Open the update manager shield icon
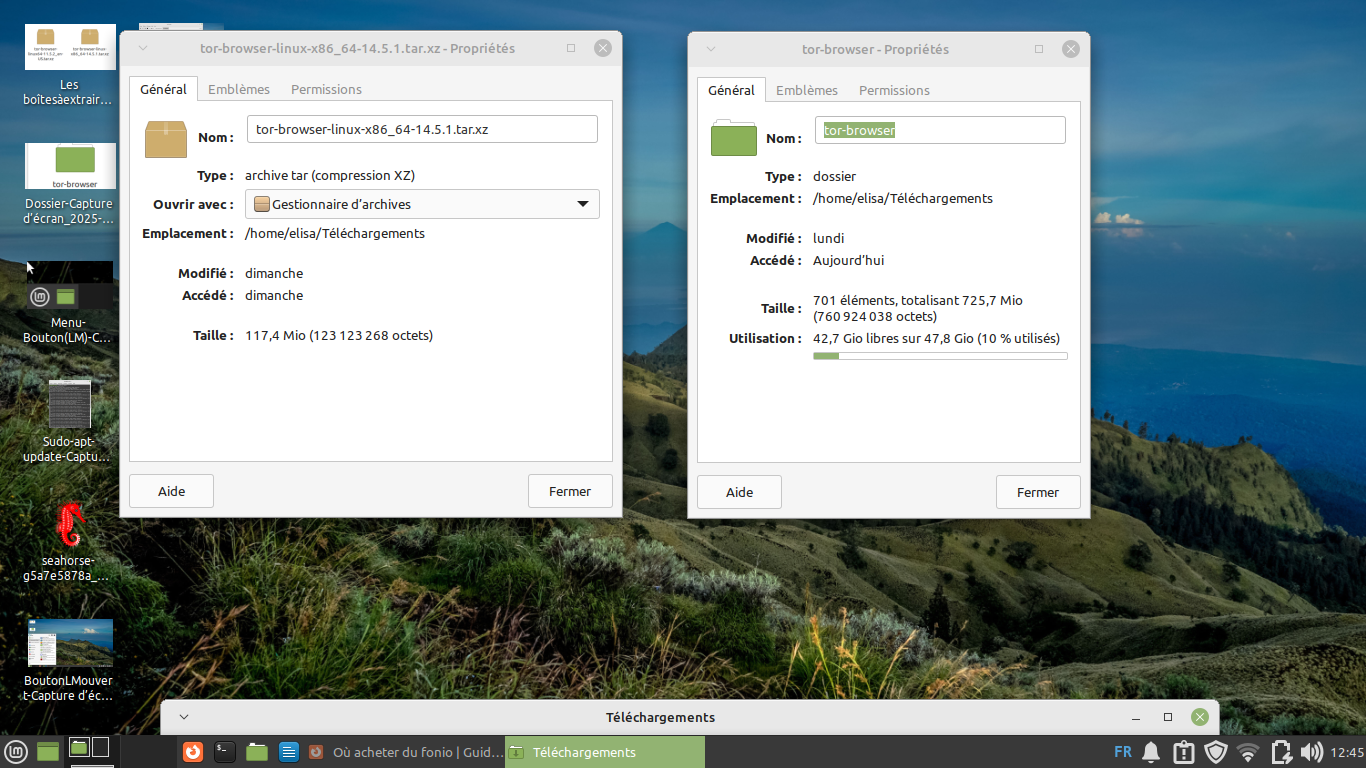This screenshot has height=768, width=1366. [x=1216, y=752]
